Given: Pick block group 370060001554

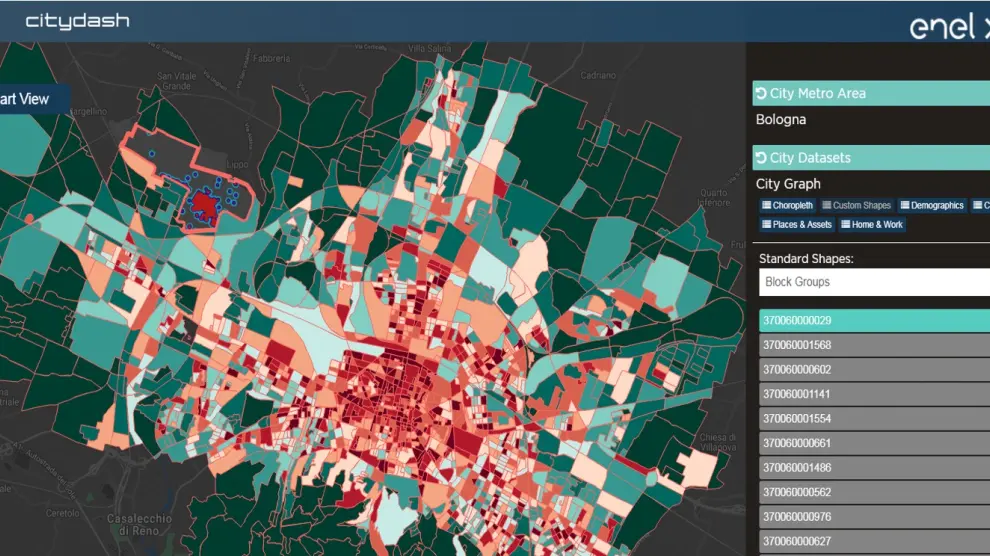Looking at the screenshot, I should click(873, 419).
